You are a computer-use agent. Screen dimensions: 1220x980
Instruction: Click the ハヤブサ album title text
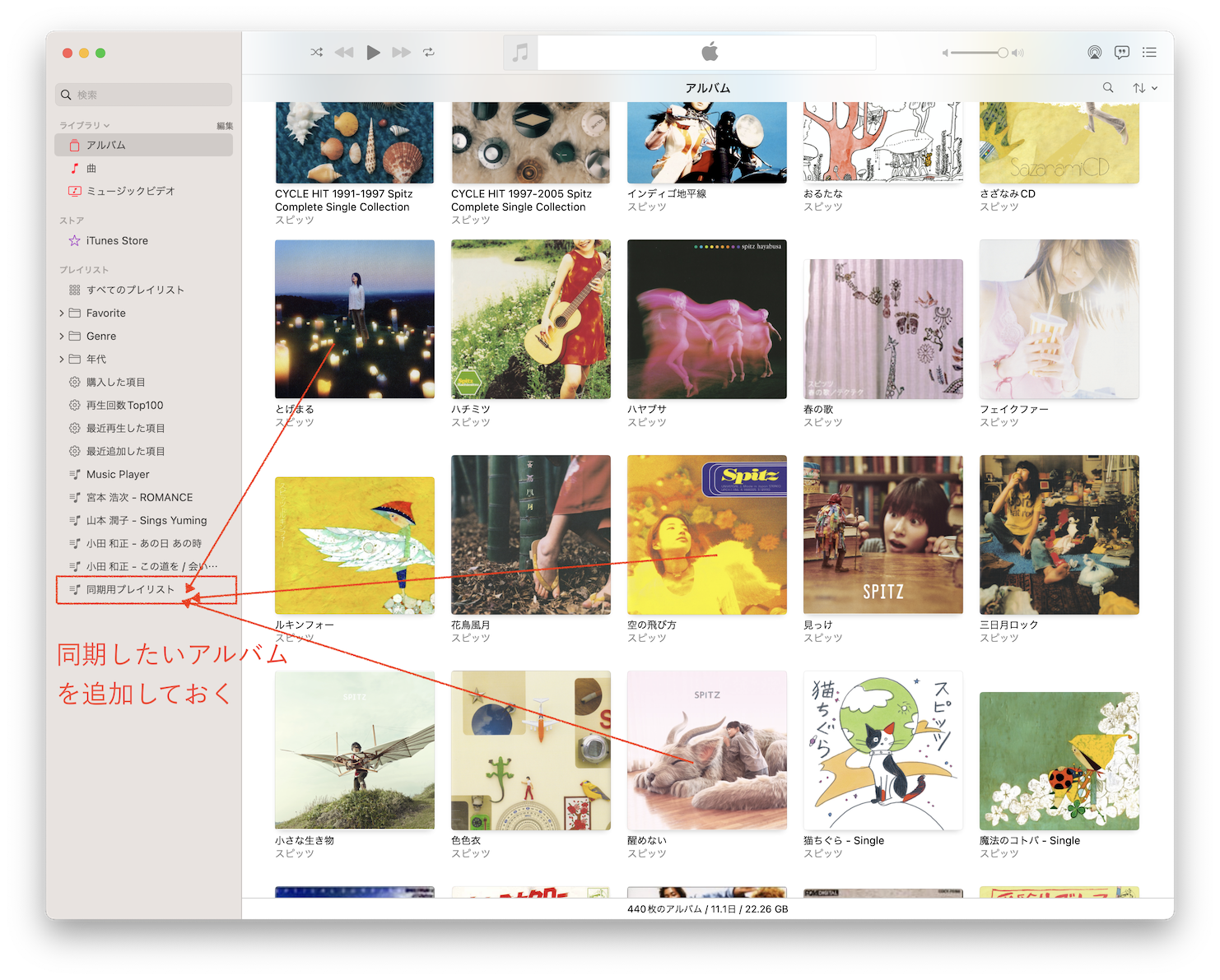647,409
